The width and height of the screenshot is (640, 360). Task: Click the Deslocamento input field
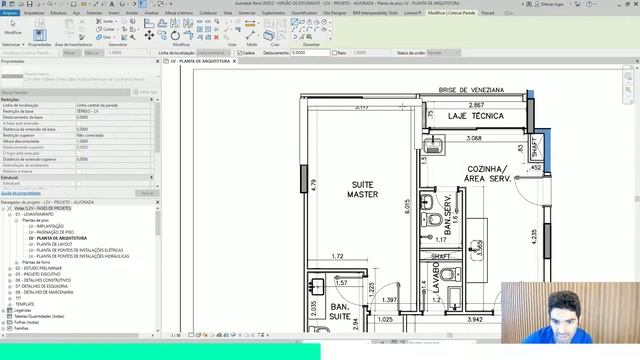click(310, 53)
